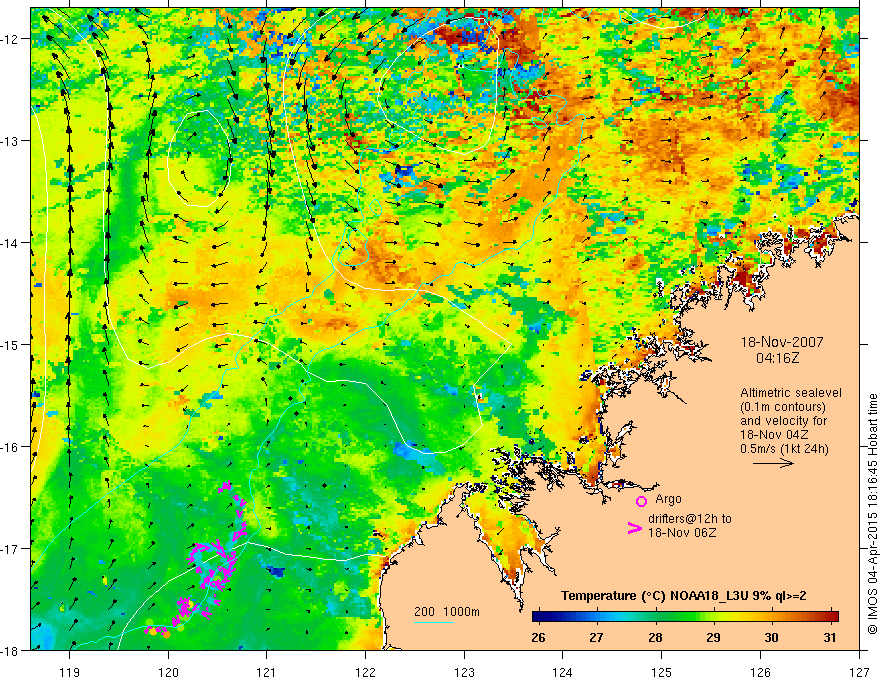The height and width of the screenshot is (680, 880).
Task: Click the 'drifters@12h to' legend label
Action: pyautogui.click(x=690, y=519)
